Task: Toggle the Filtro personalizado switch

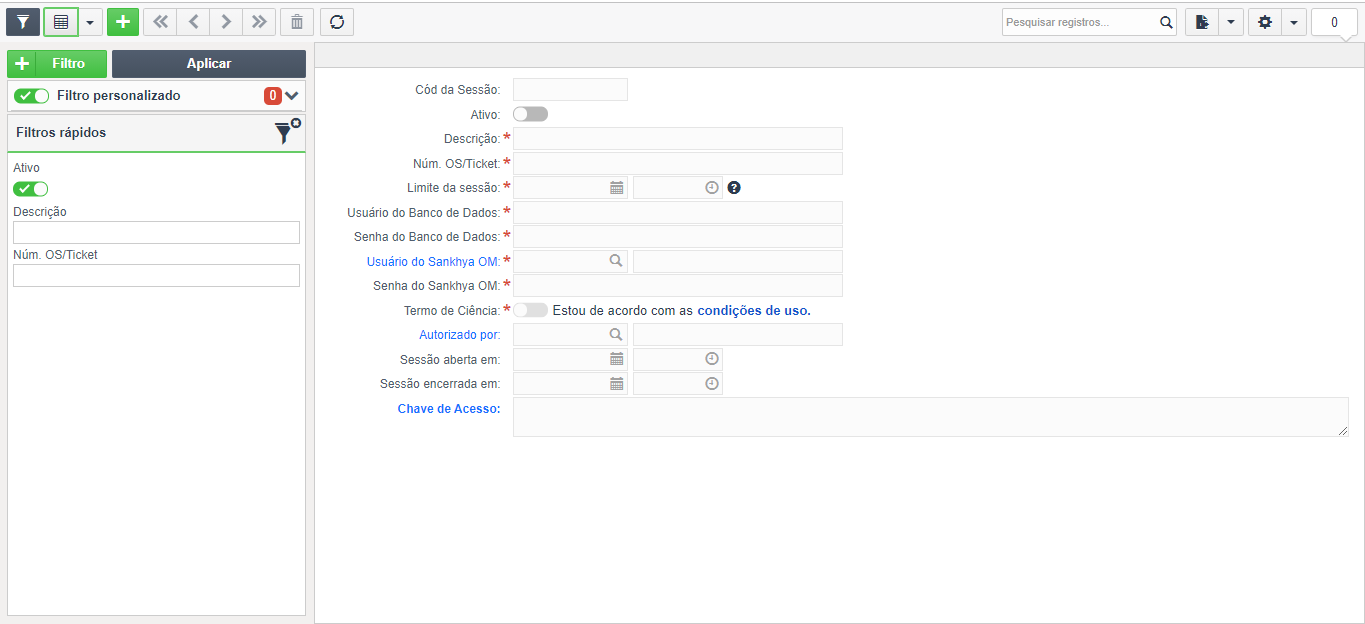Action: [x=31, y=96]
